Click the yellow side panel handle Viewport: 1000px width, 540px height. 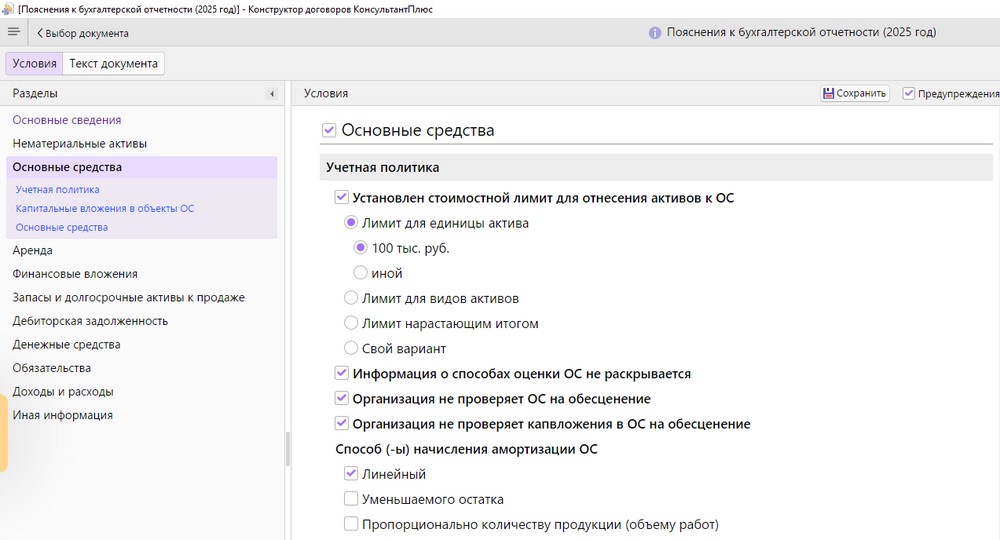[3, 433]
